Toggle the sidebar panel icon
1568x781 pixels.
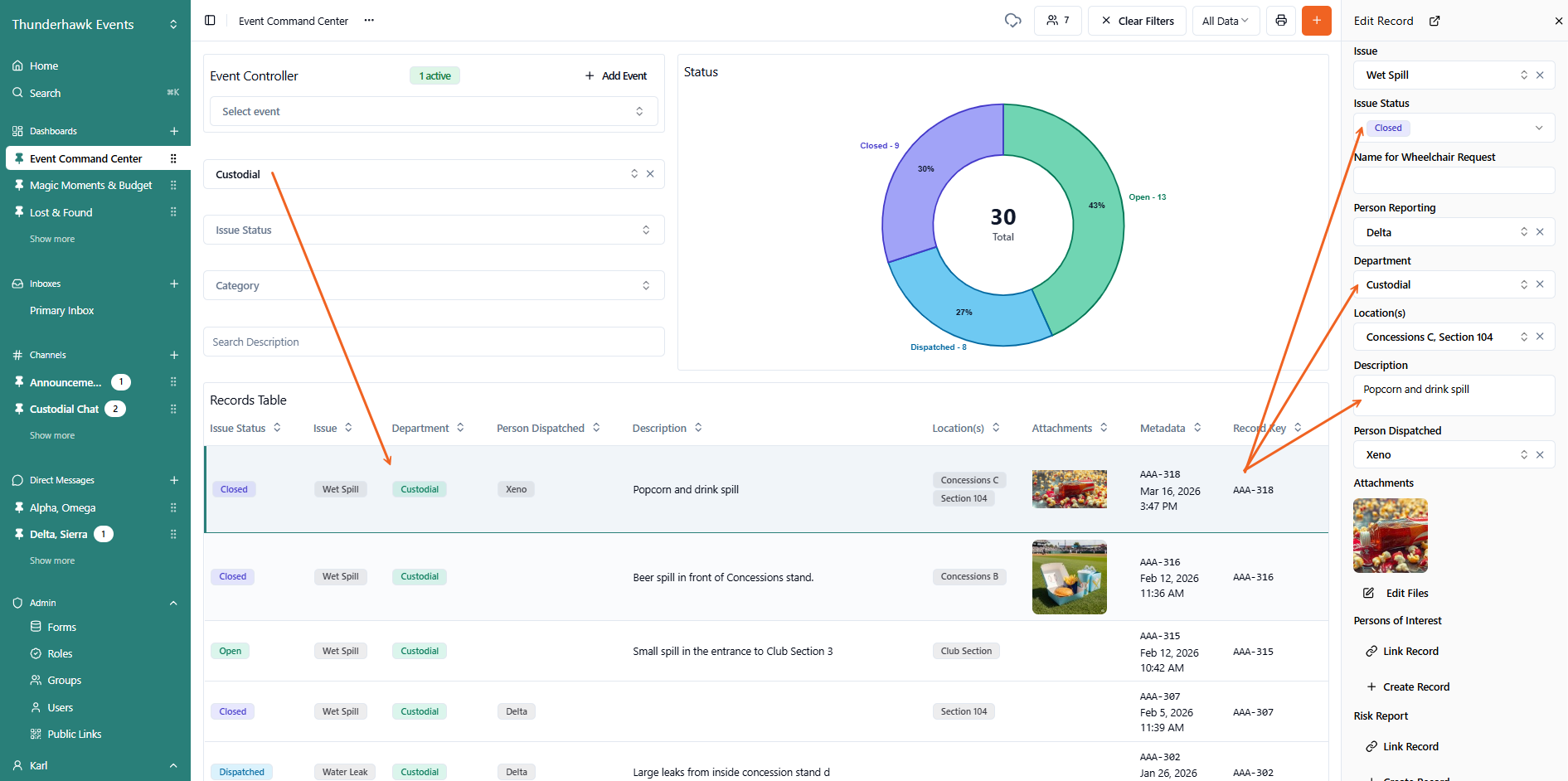tap(210, 21)
